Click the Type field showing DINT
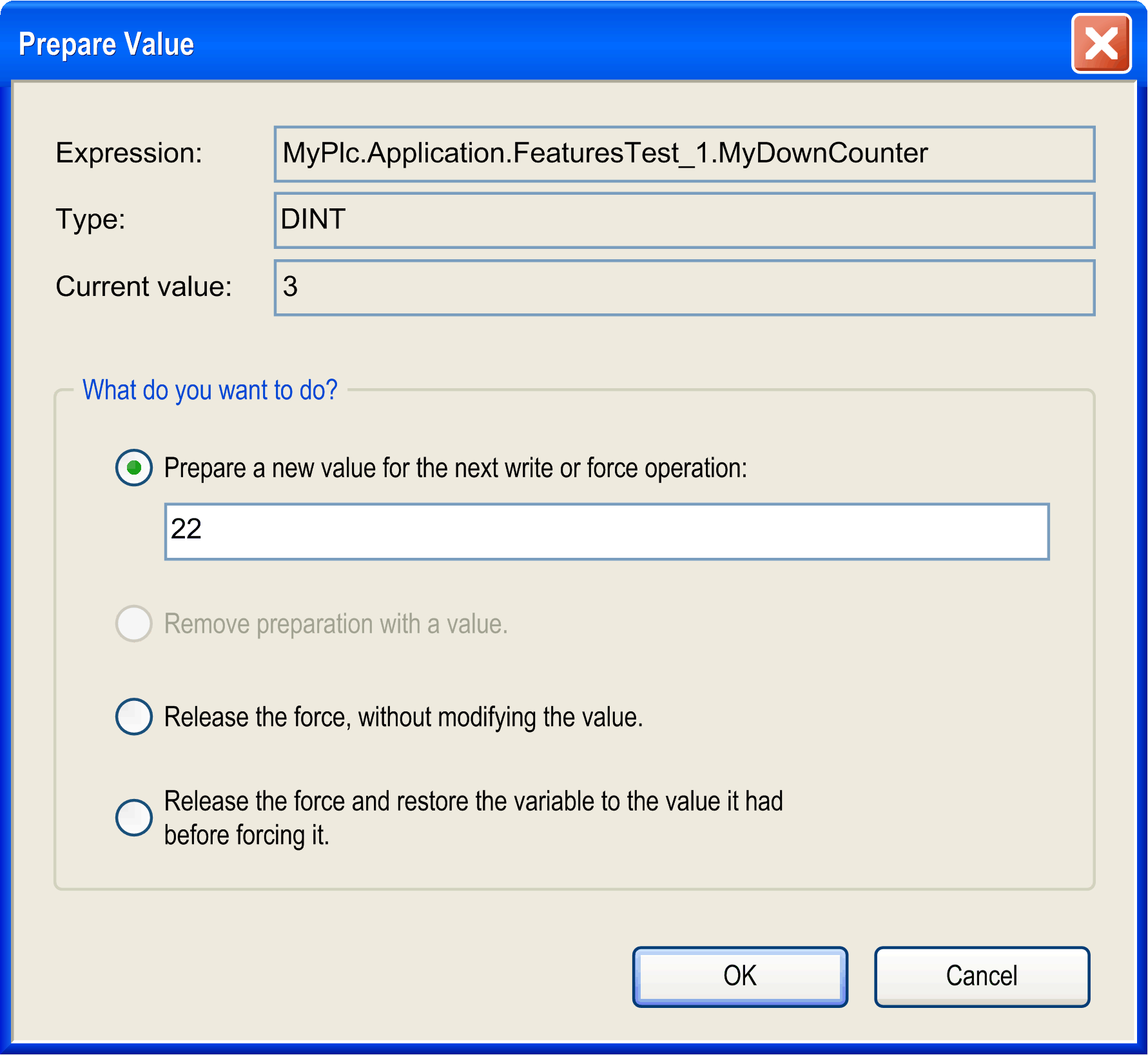The width and height of the screenshot is (1148, 1055). 684,221
